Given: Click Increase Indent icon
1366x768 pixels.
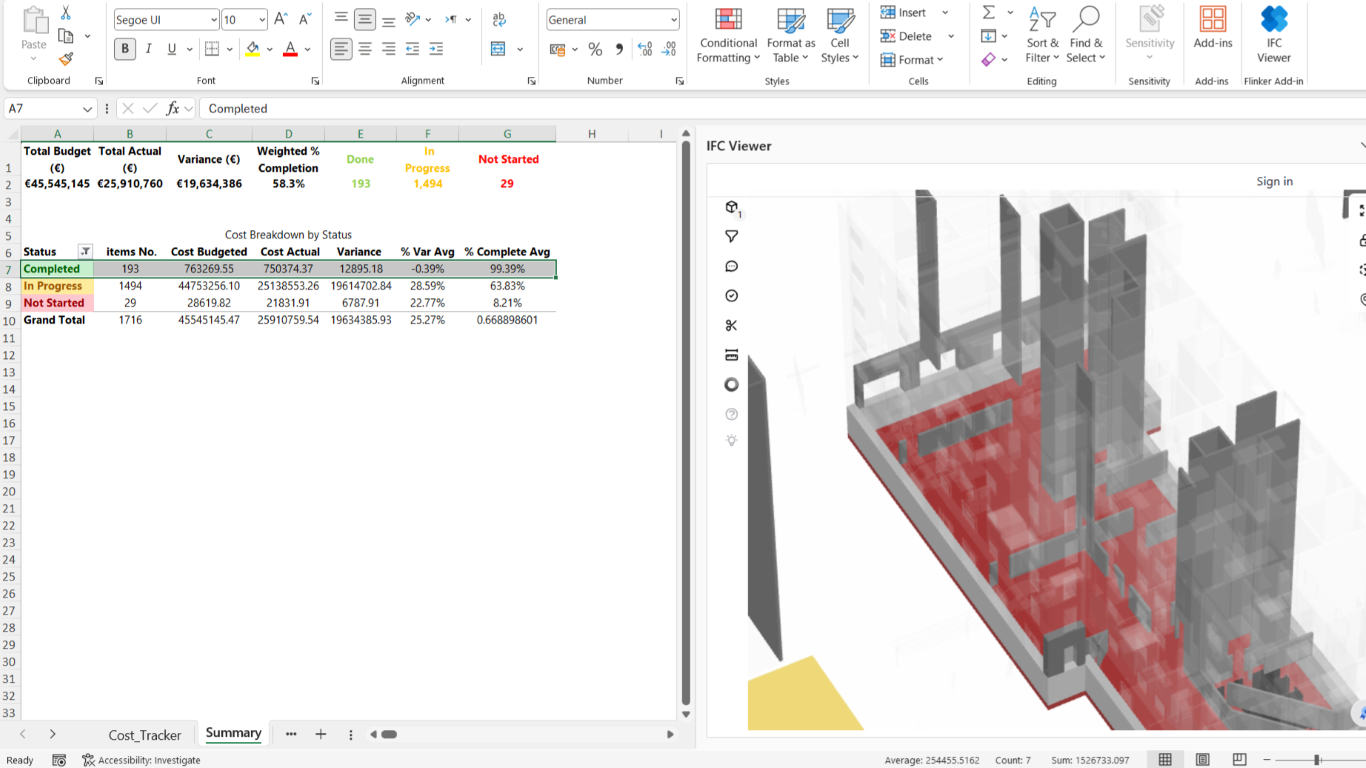Looking at the screenshot, I should pyautogui.click(x=436, y=49).
